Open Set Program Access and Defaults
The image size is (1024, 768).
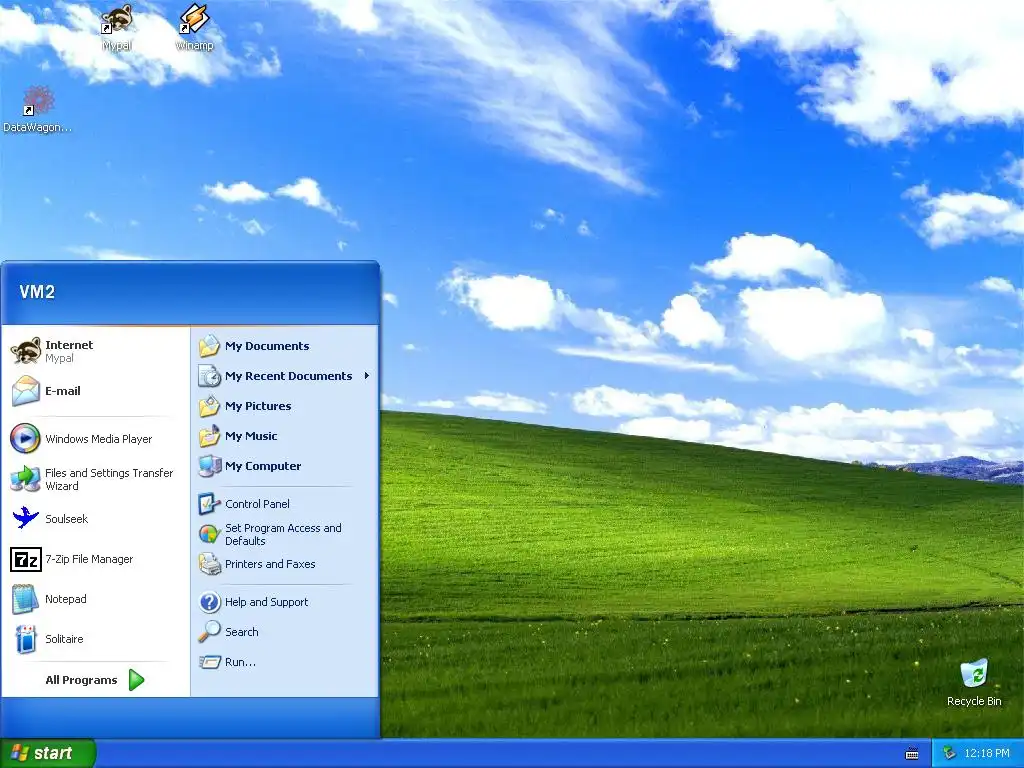click(284, 534)
